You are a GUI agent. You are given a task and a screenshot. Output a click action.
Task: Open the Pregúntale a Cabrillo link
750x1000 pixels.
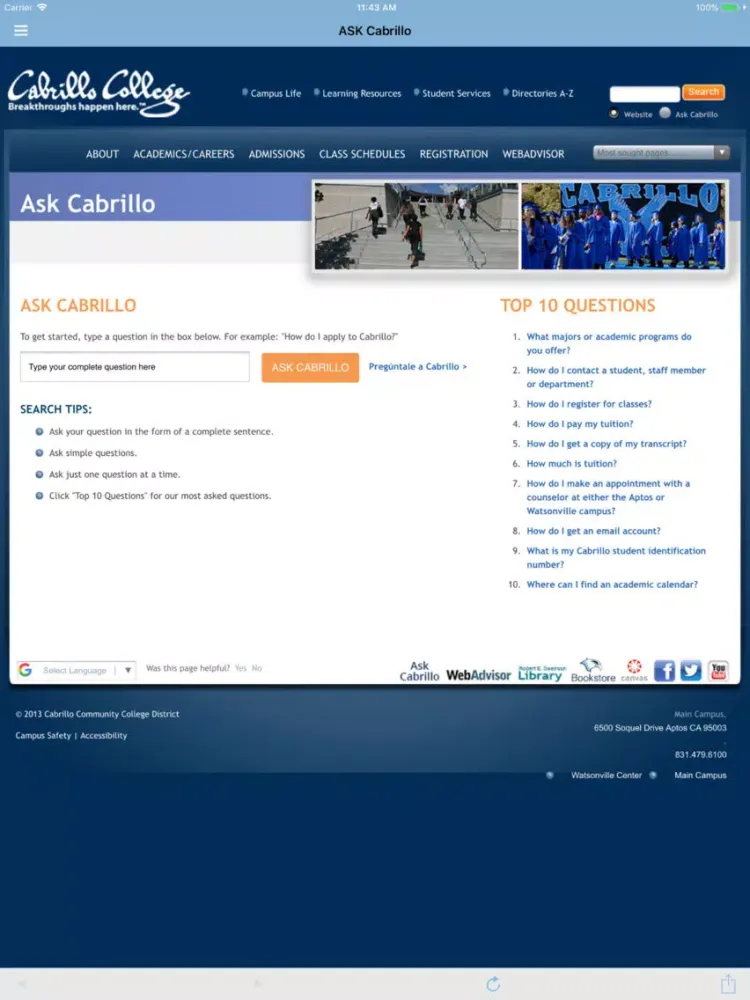418,366
